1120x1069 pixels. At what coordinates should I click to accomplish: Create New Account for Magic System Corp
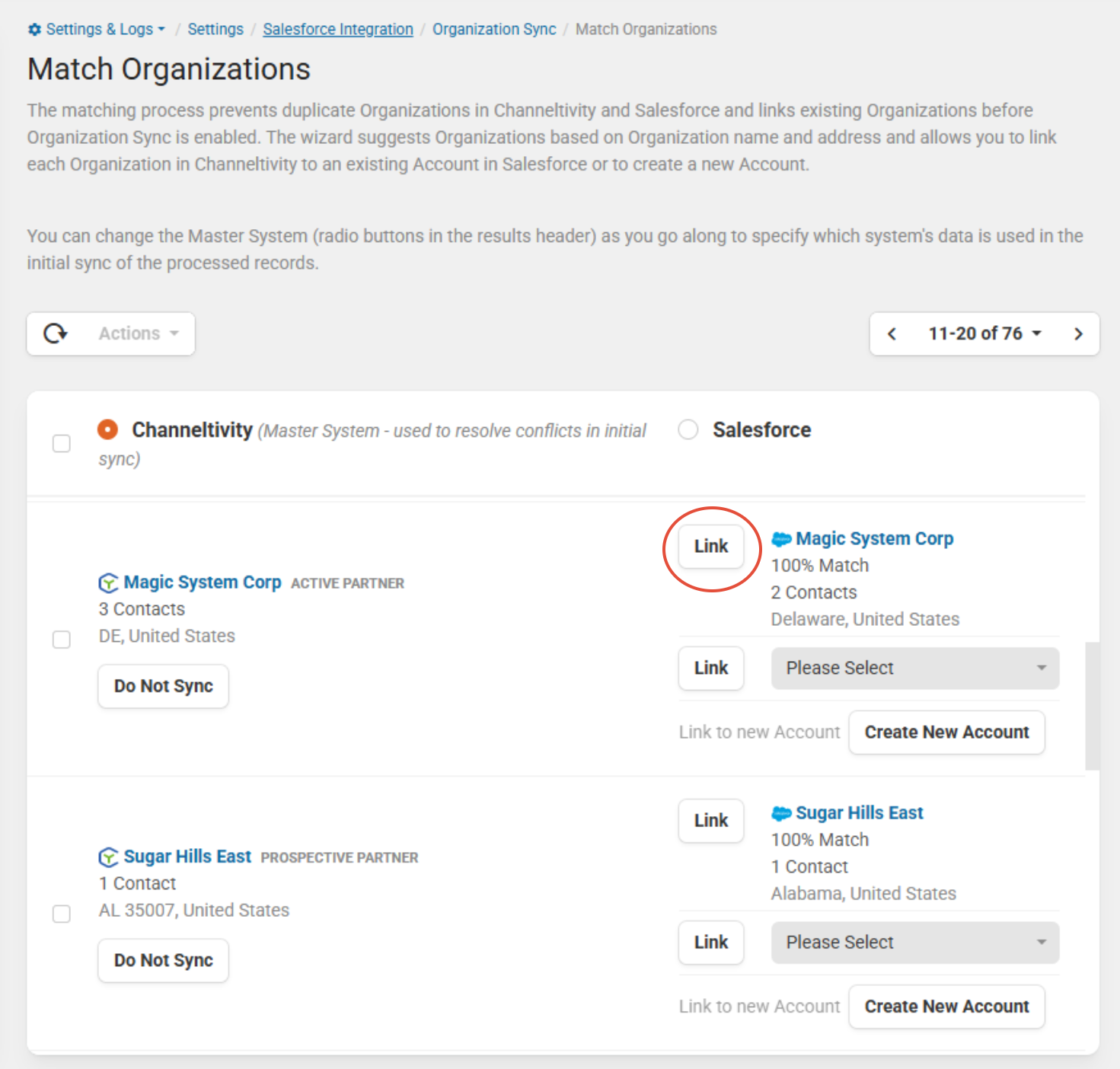[946, 732]
